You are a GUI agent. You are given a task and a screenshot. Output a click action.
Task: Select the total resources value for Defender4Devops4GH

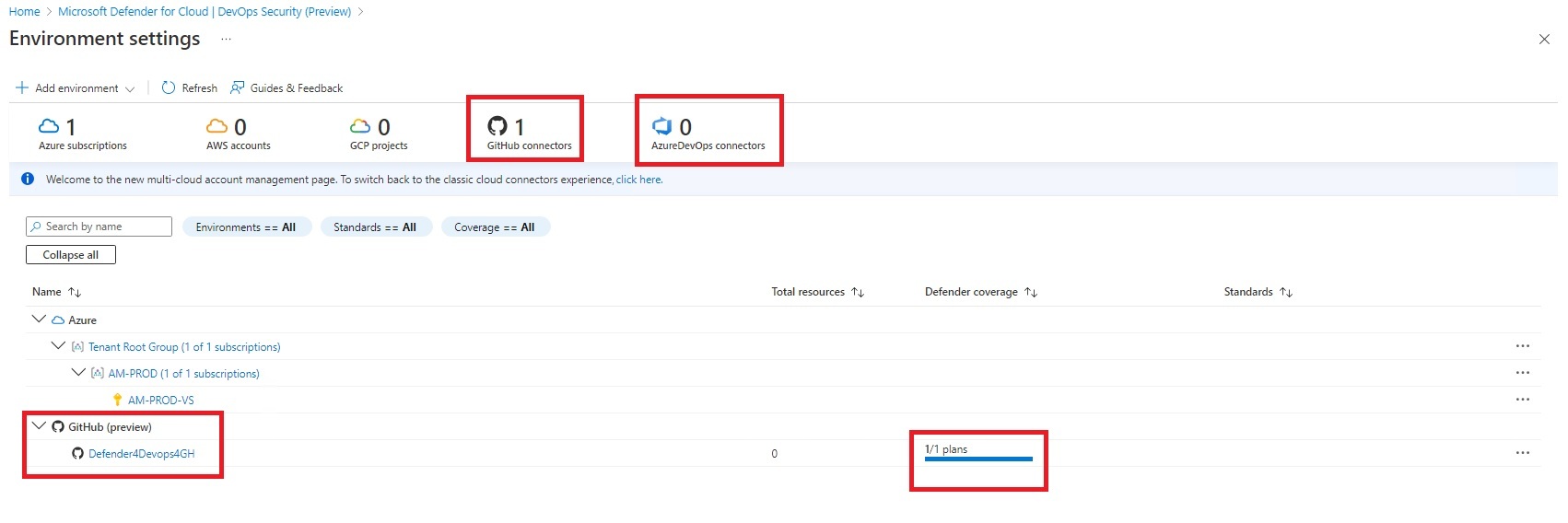[774, 454]
